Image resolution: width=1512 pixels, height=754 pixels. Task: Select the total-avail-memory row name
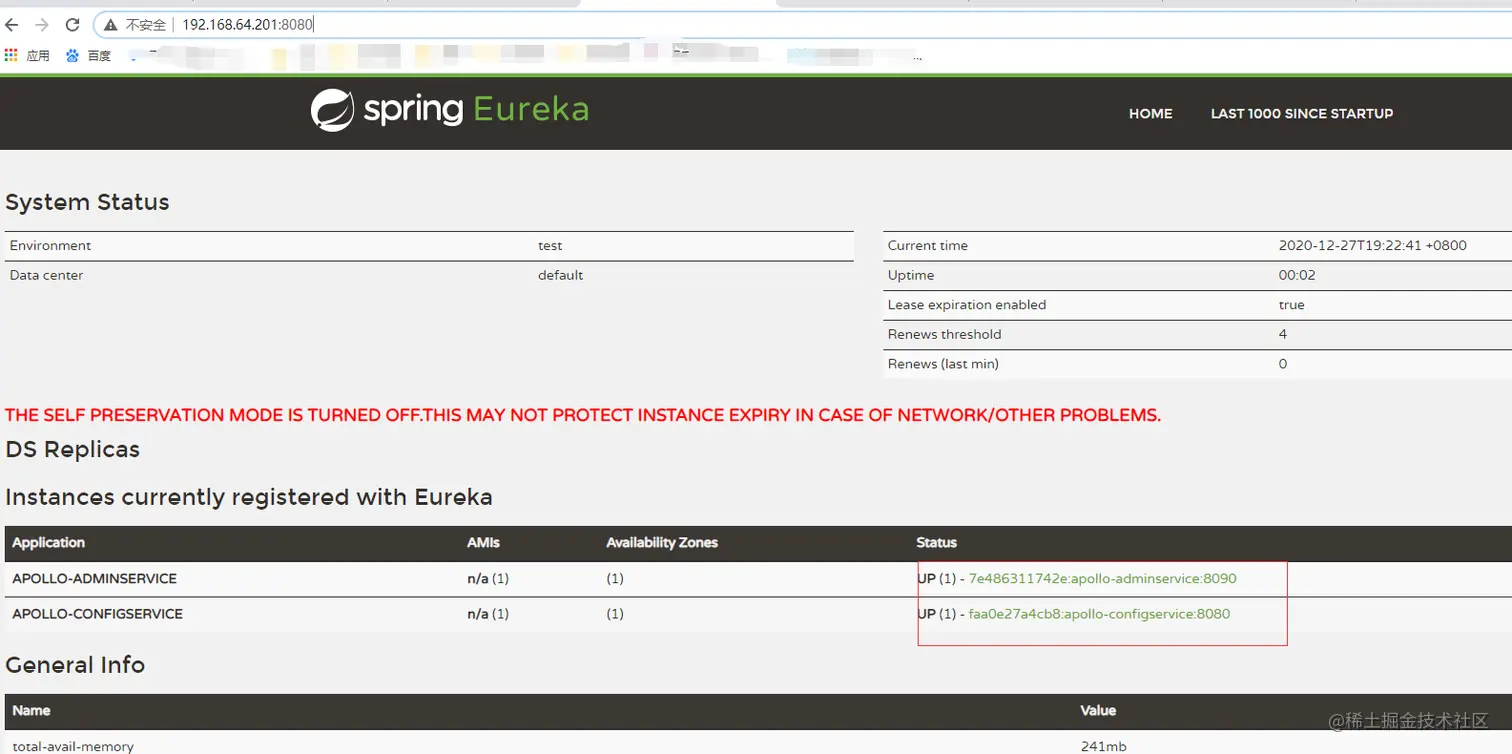73,746
